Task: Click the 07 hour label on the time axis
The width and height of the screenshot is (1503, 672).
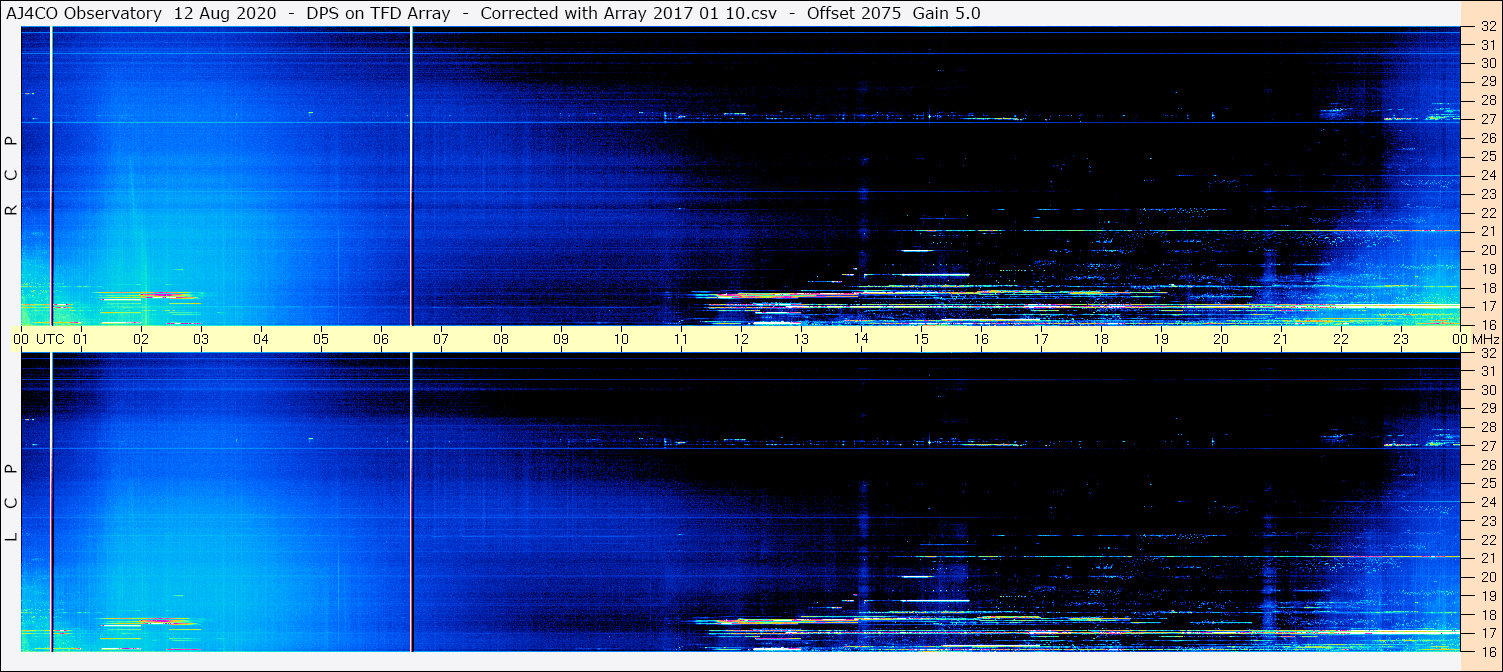Action: [441, 339]
